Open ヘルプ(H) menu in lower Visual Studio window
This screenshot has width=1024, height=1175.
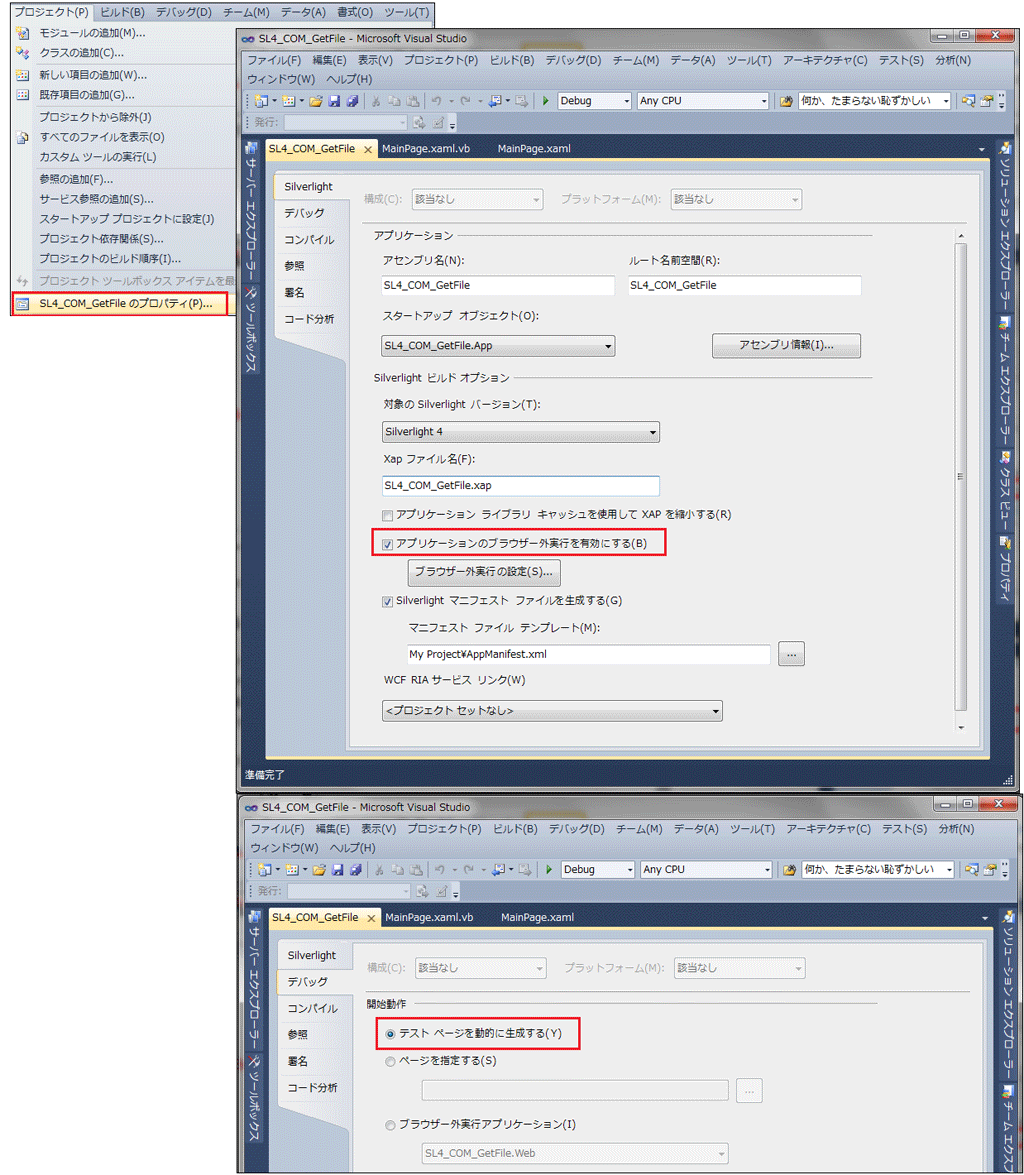[353, 848]
